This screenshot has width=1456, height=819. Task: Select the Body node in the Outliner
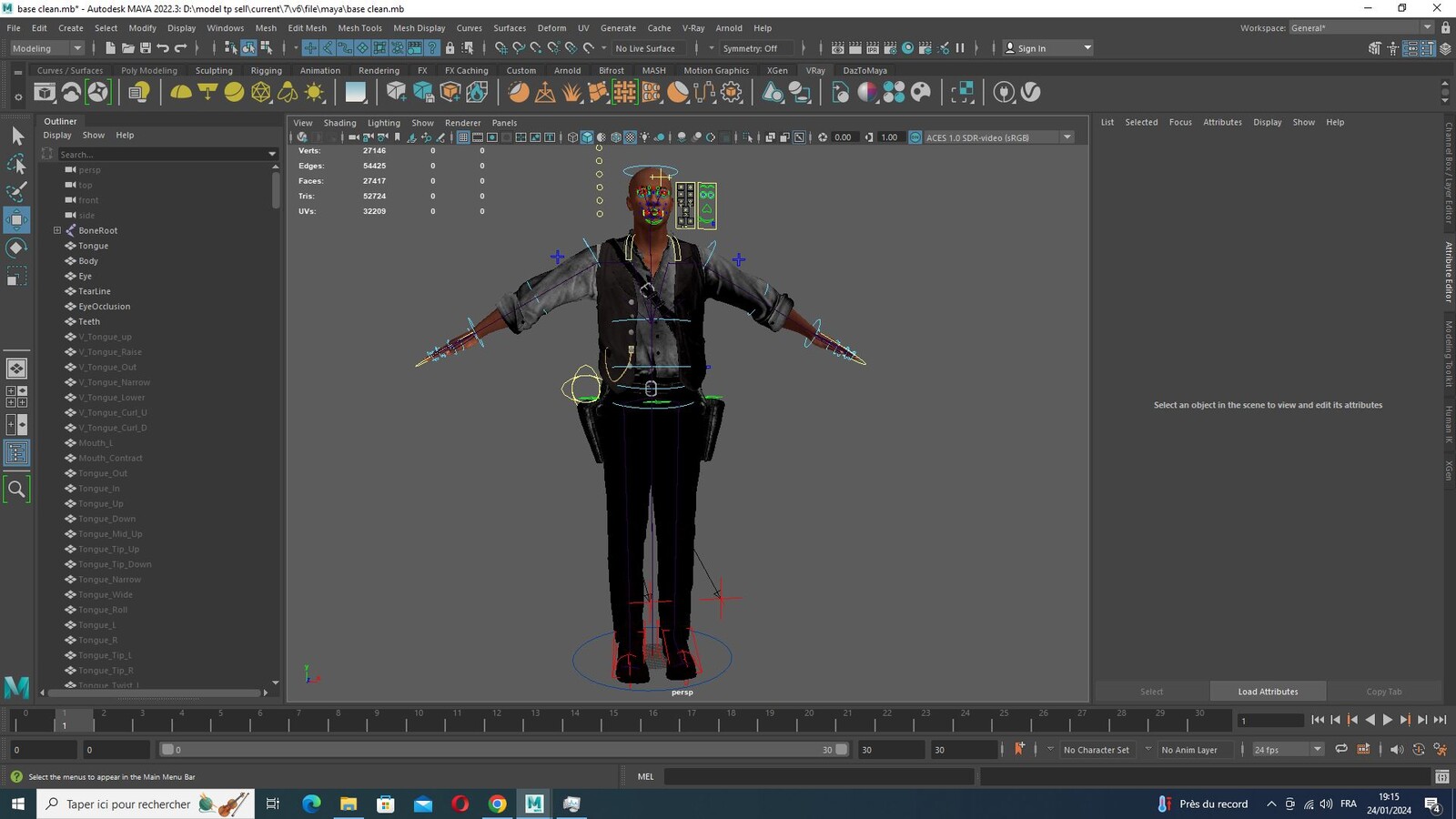point(87,261)
